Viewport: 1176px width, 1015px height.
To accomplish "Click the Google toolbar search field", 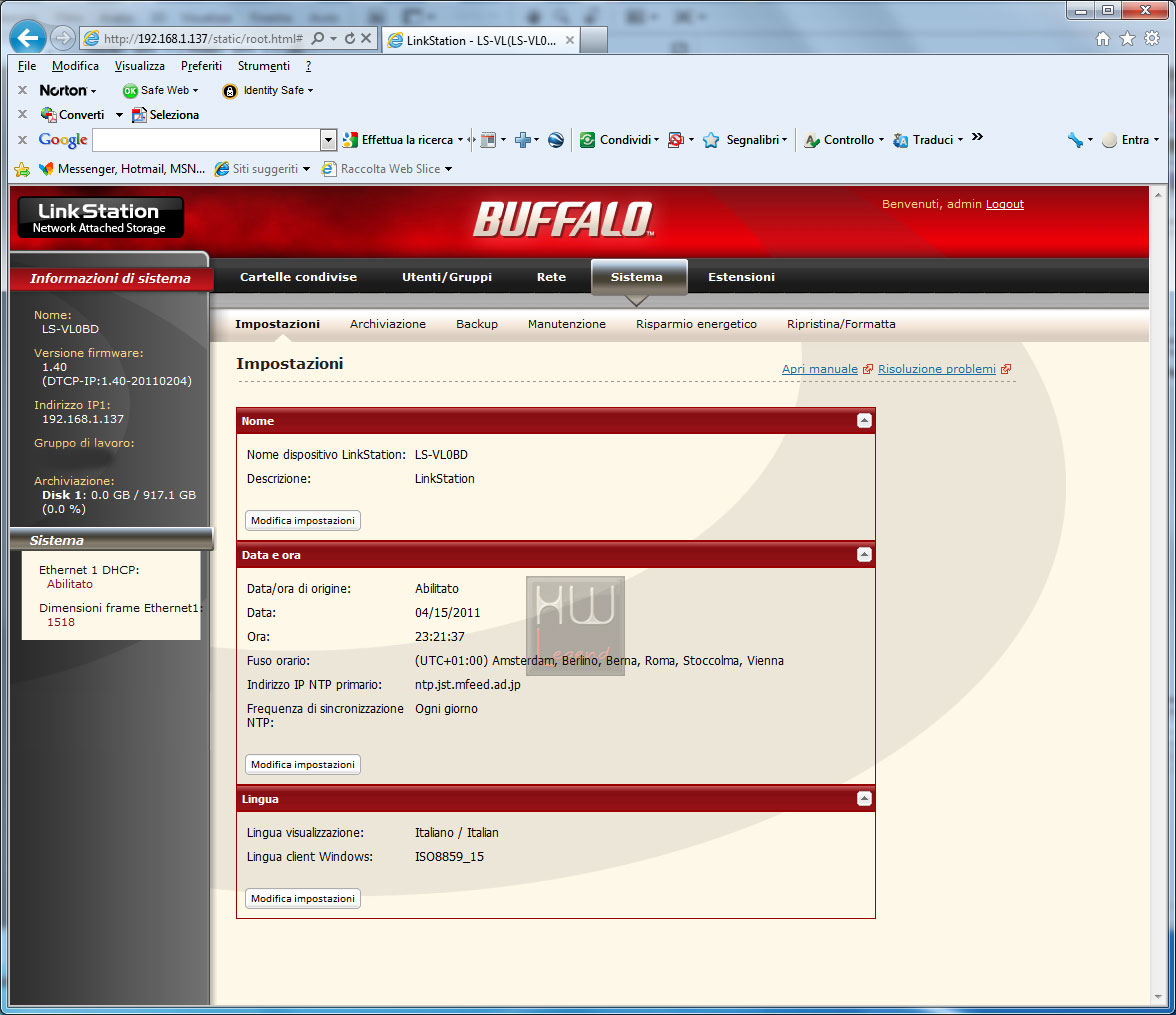I will [x=207, y=140].
